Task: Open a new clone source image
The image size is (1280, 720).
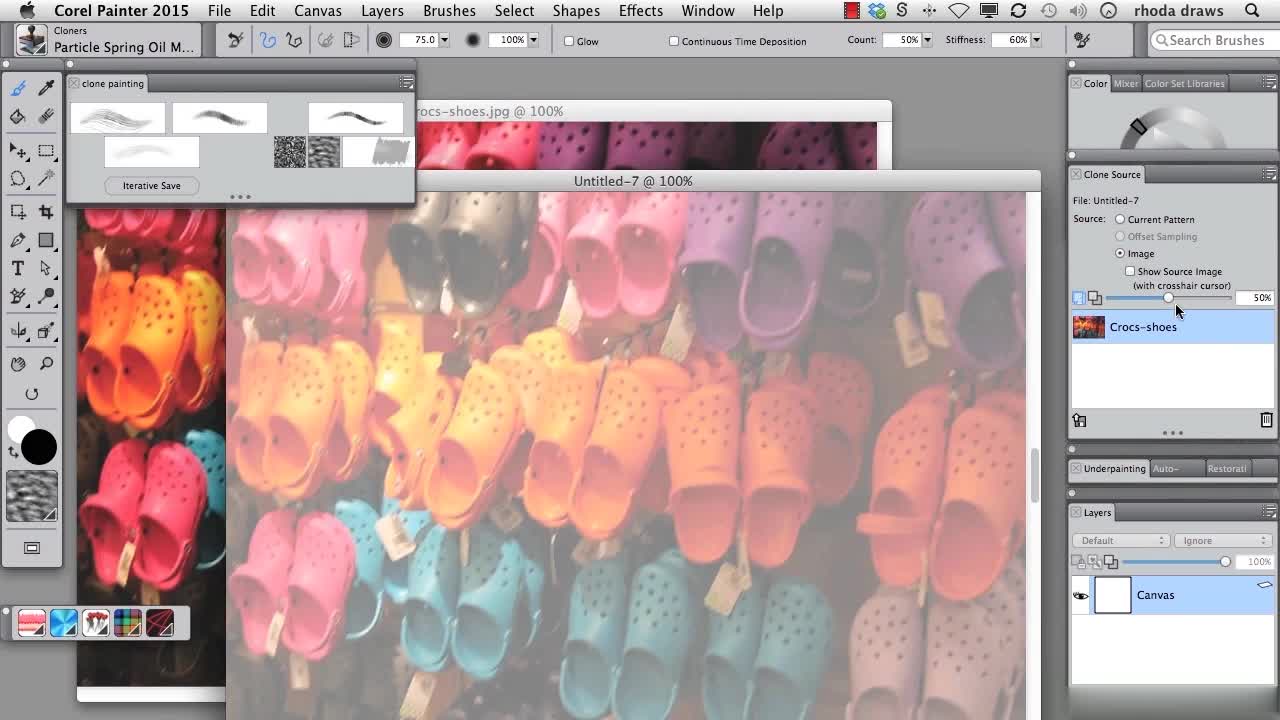Action: click(1080, 420)
